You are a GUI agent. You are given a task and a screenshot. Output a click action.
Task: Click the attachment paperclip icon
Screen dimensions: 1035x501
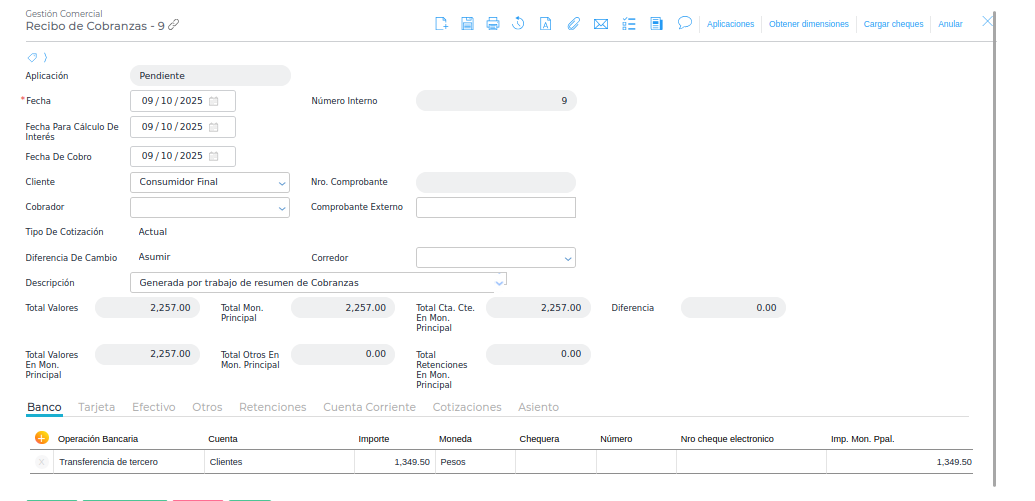tap(573, 23)
